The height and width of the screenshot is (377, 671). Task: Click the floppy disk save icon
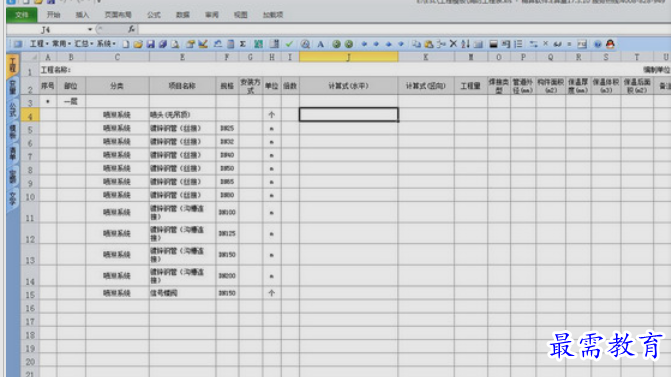click(151, 44)
